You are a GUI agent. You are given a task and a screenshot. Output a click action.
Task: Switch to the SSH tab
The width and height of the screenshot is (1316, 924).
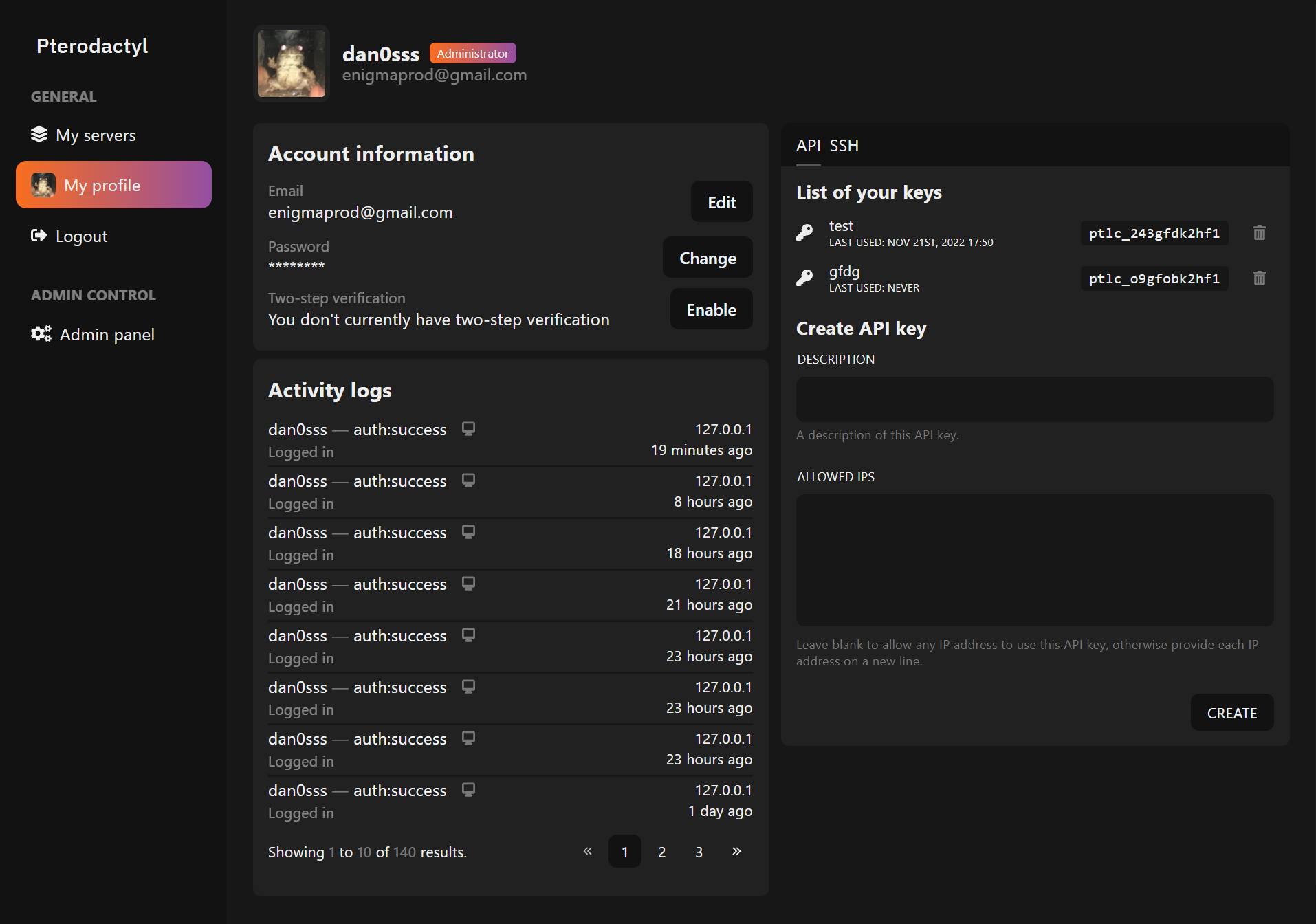(x=844, y=146)
